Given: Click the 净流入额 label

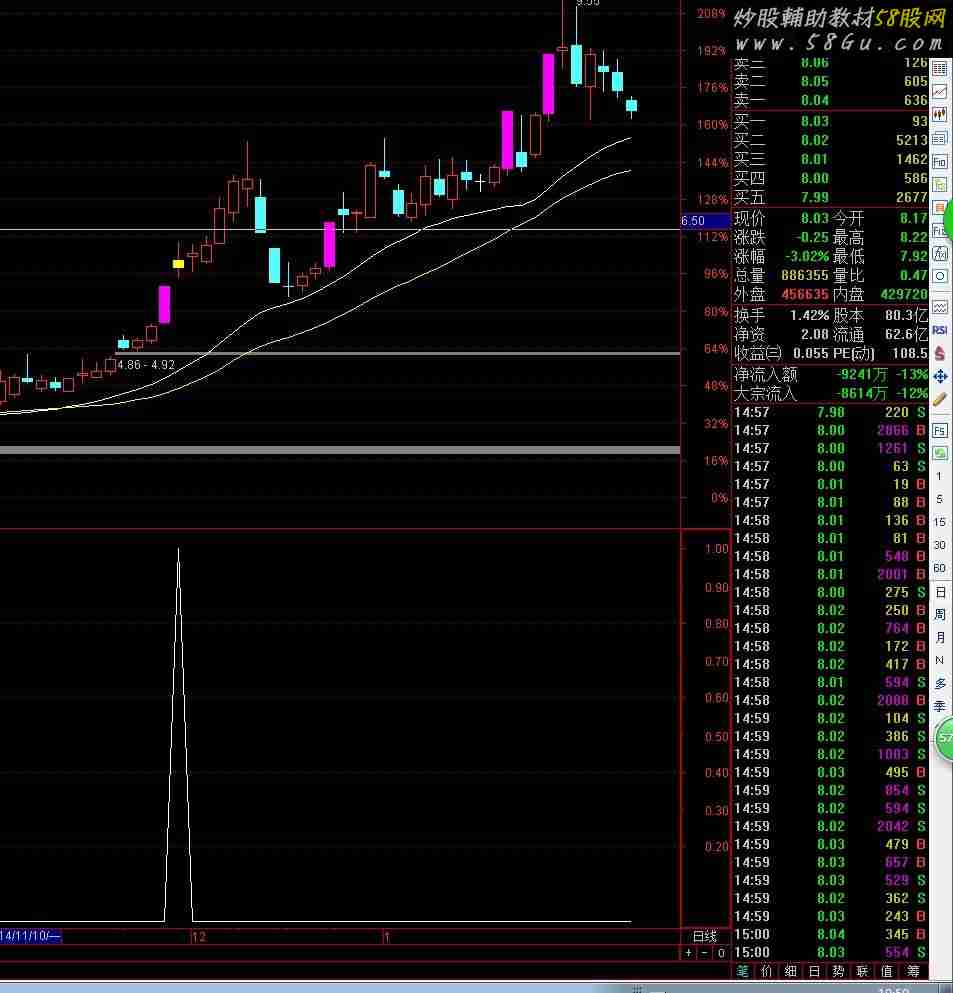Looking at the screenshot, I should 766,374.
